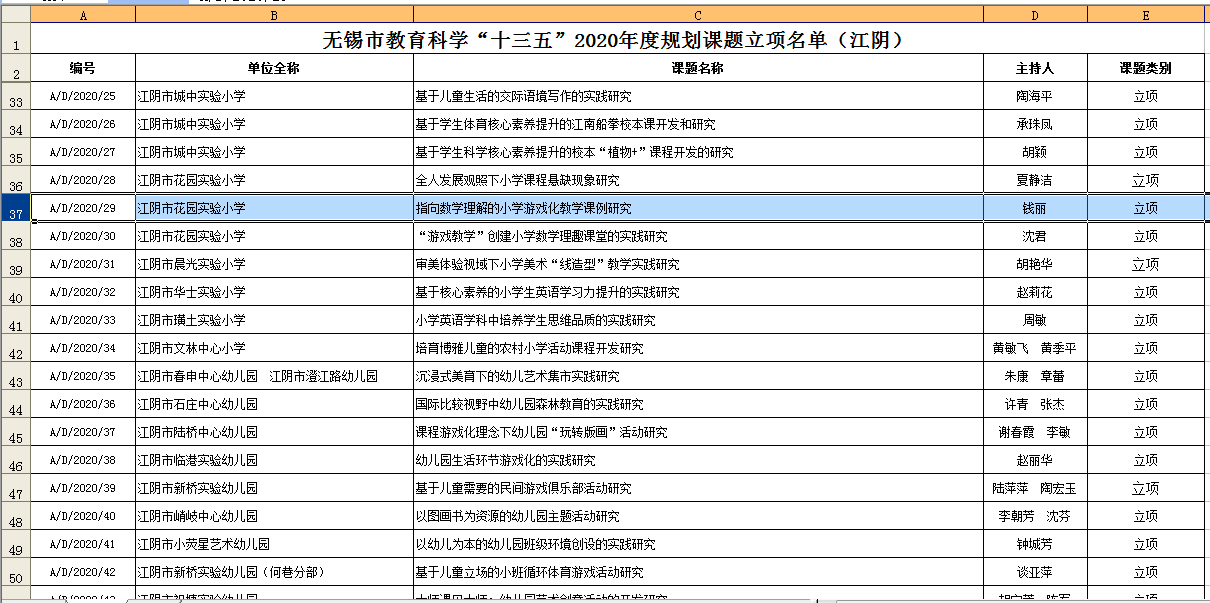Click column C header

(x=698, y=15)
